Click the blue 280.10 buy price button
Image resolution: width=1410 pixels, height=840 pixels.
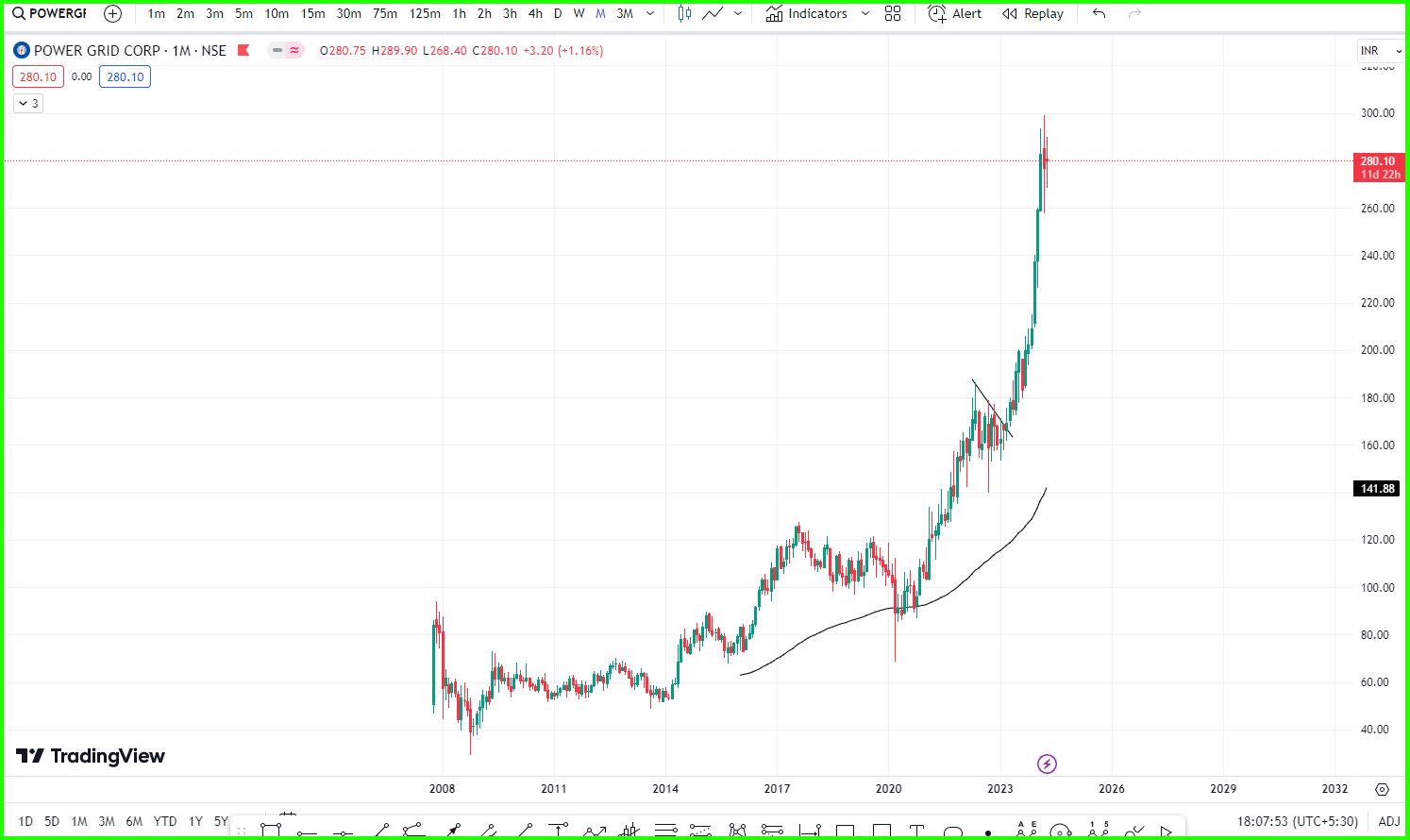tap(126, 76)
